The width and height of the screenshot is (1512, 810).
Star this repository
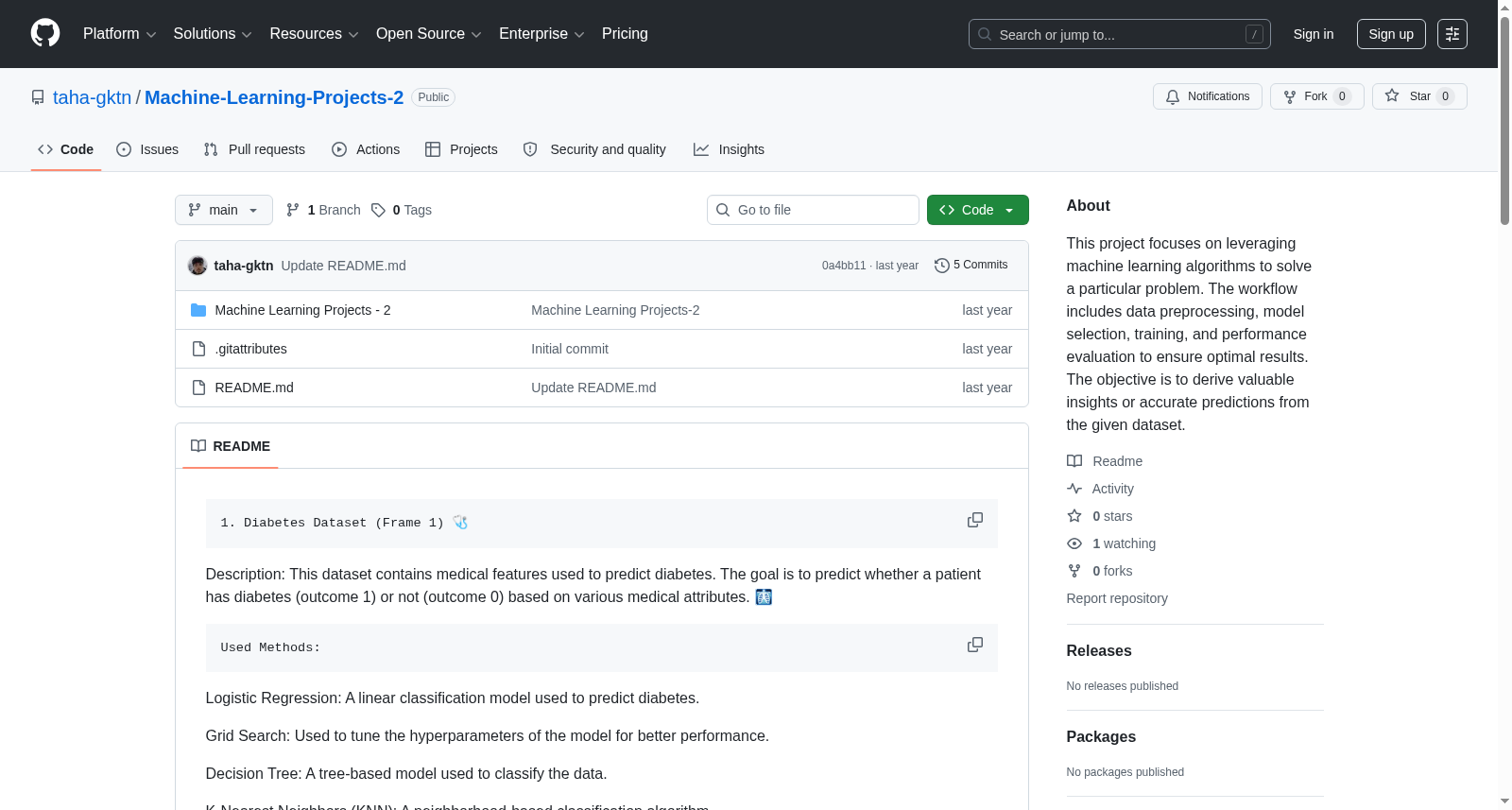click(x=1419, y=96)
